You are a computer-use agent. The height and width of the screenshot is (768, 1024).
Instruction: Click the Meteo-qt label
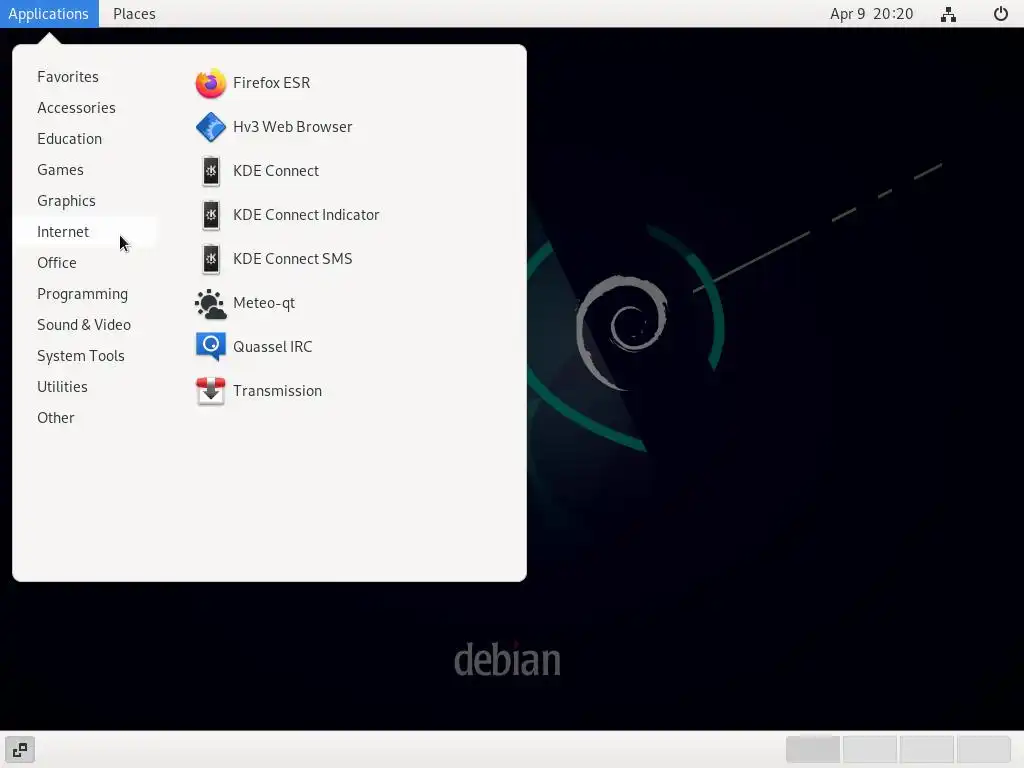coord(264,303)
